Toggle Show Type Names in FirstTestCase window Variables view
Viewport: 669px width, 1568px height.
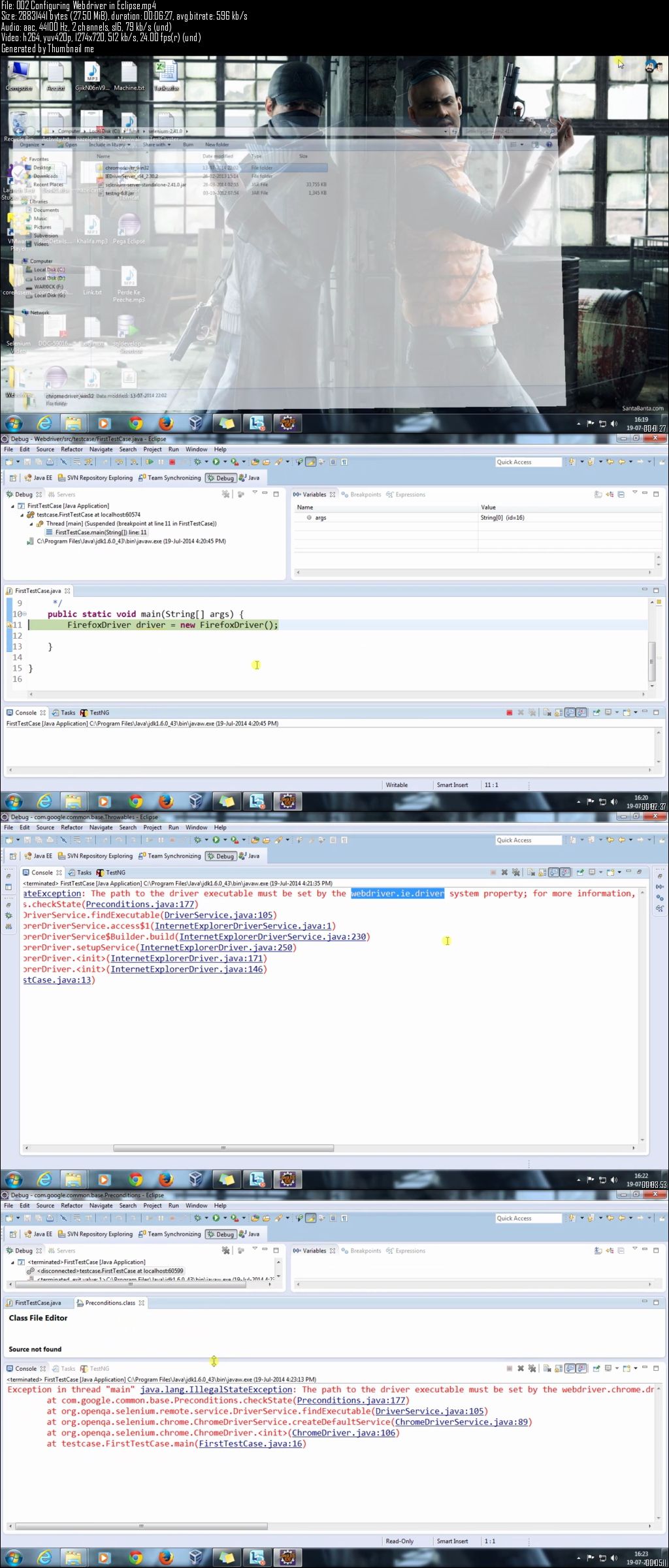pyautogui.click(x=598, y=494)
